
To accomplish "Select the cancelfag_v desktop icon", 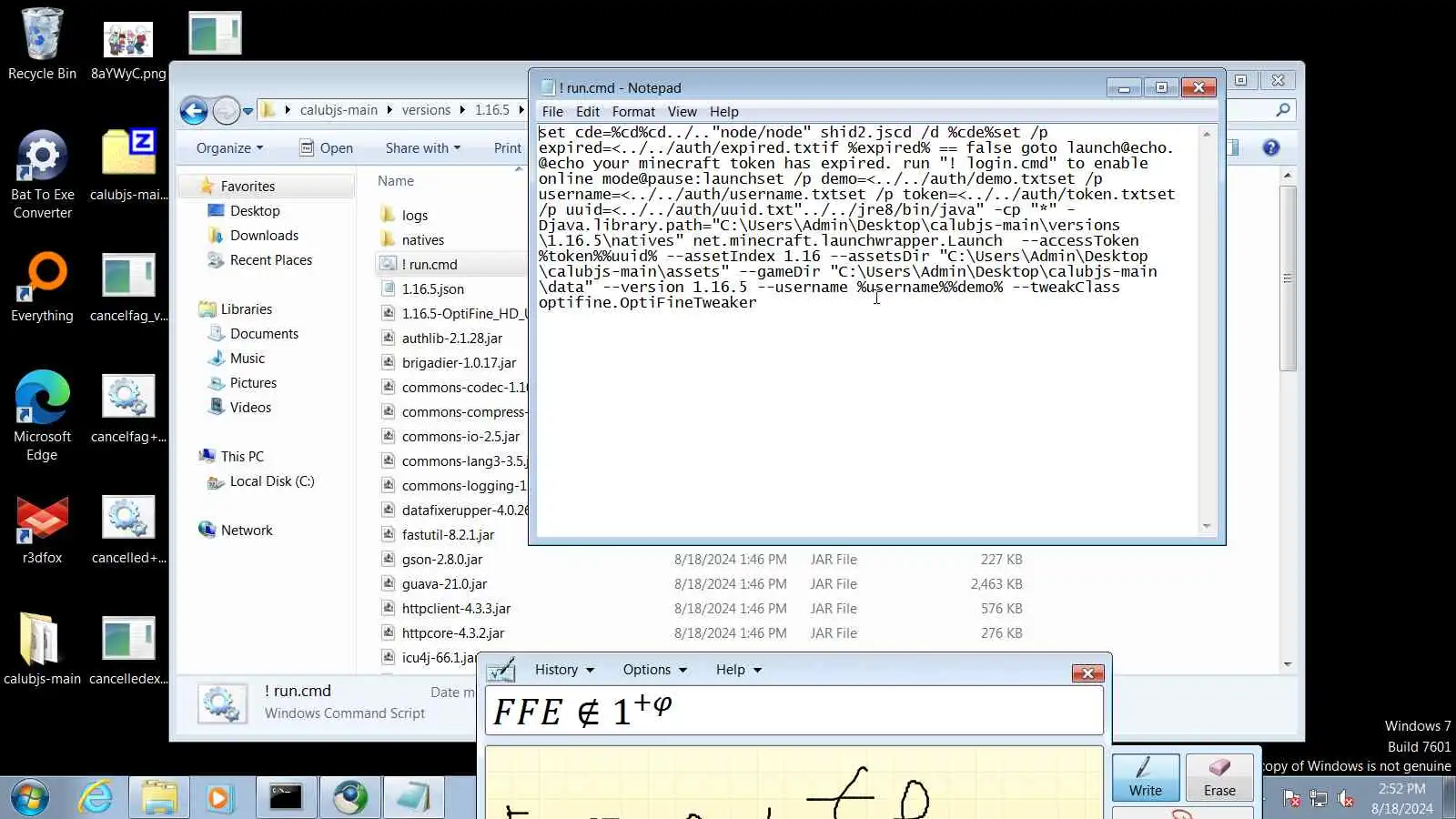I will pos(128,288).
